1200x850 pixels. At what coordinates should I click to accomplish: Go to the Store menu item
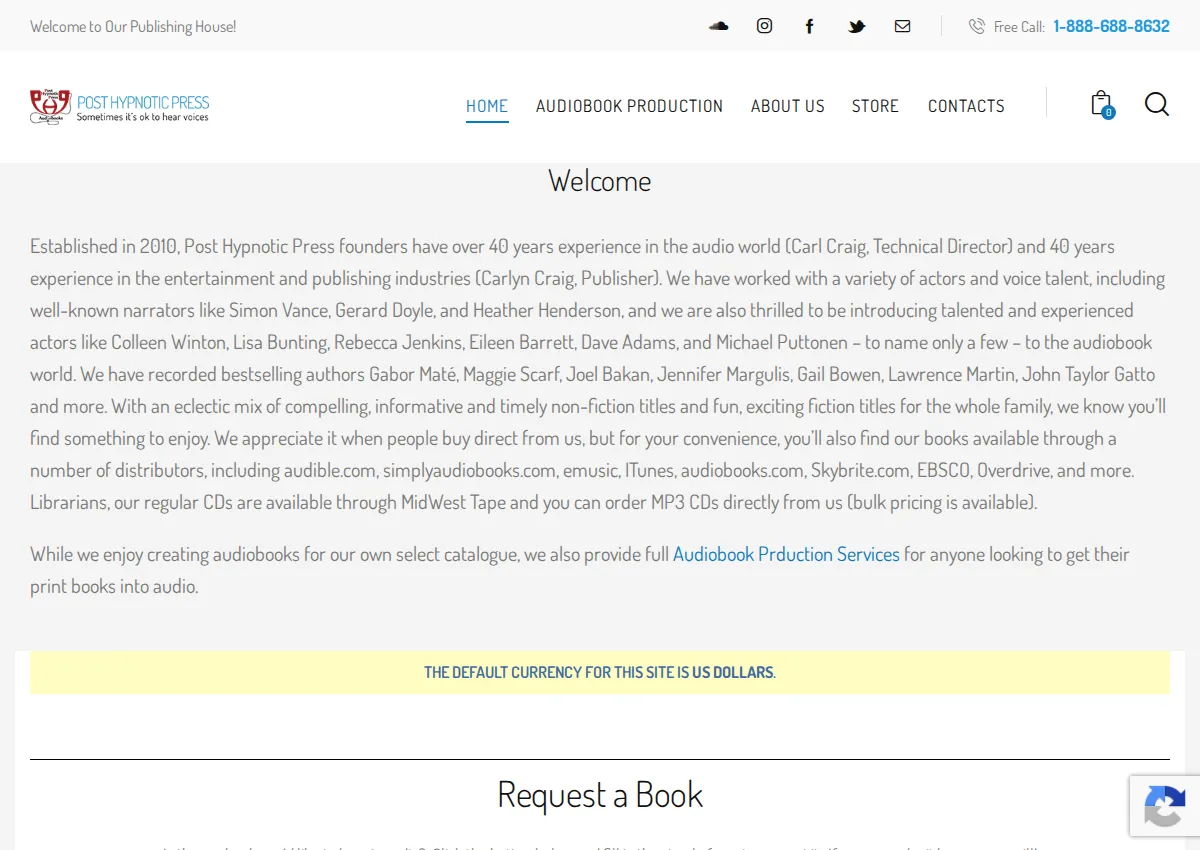(x=875, y=106)
